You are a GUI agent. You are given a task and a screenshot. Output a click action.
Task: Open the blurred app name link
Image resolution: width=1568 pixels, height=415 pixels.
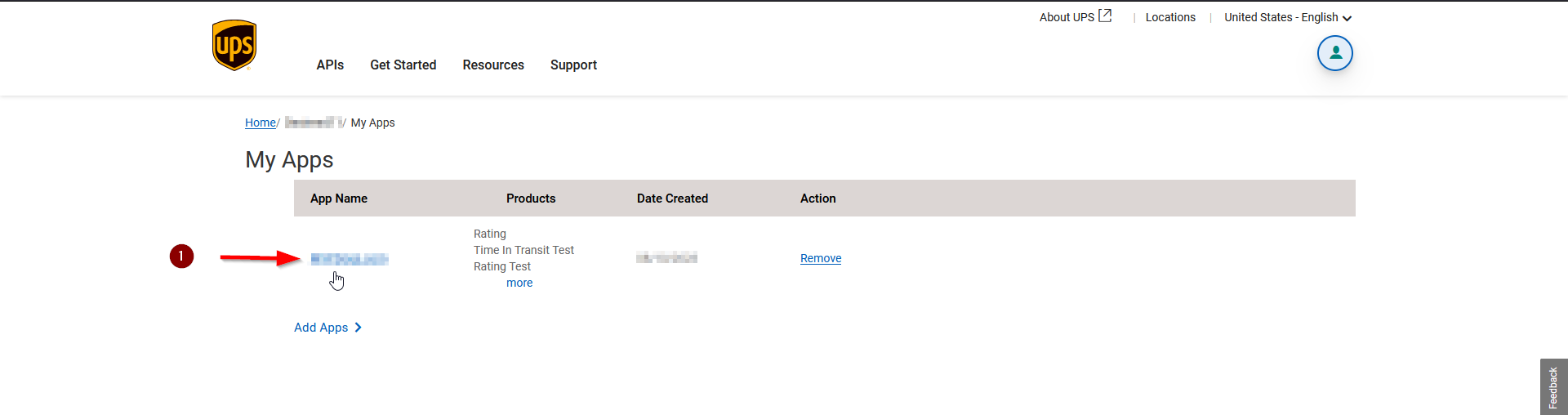[350, 259]
